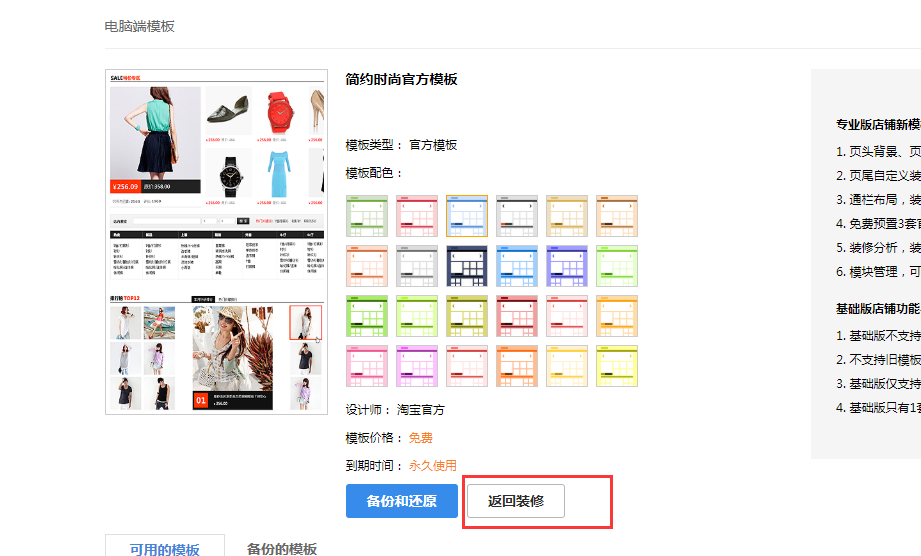Switch to the 可用的模板 tab
Viewport: 921px width, 556px height.
[164, 547]
